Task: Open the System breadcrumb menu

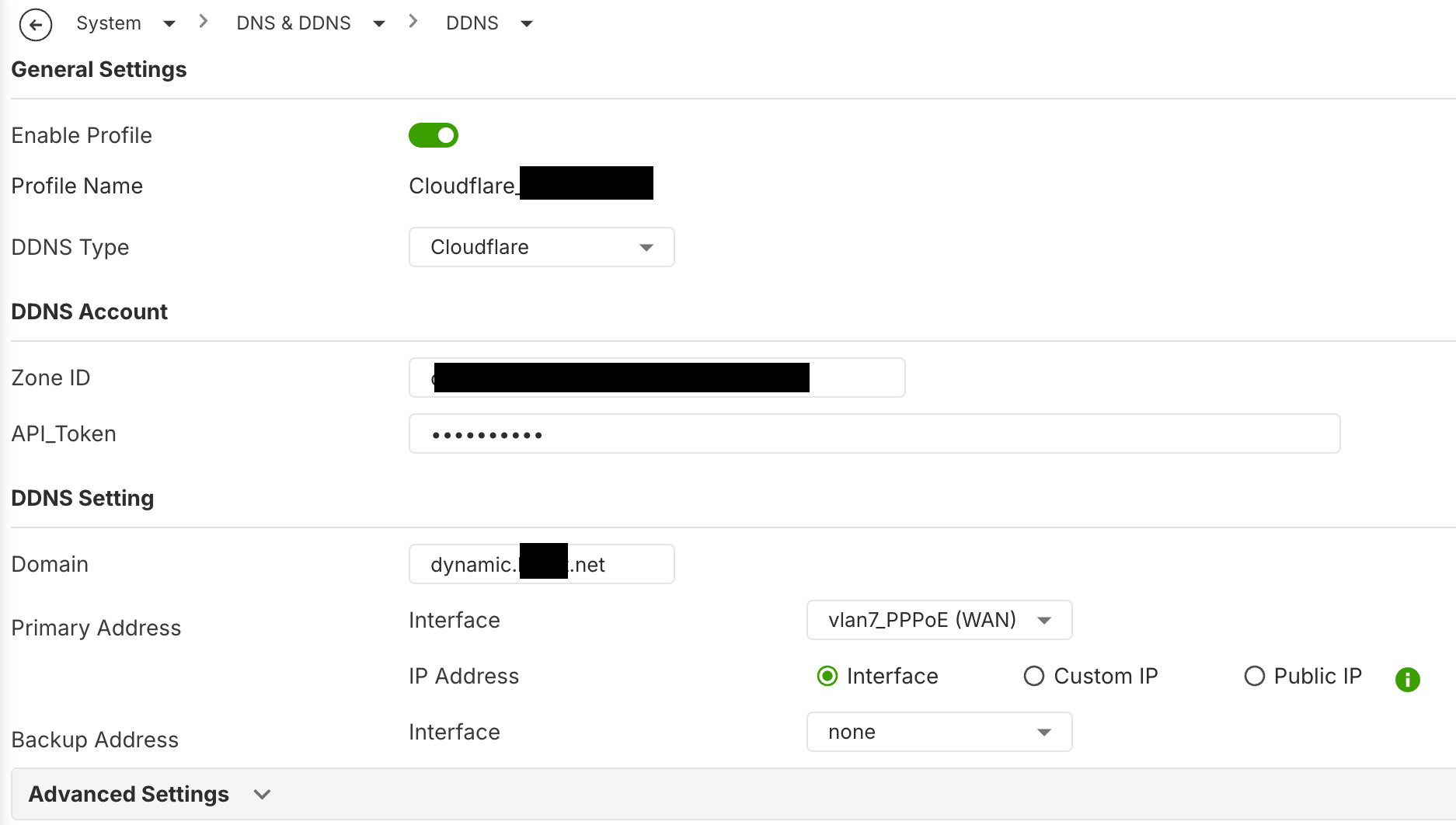Action: pos(109,23)
